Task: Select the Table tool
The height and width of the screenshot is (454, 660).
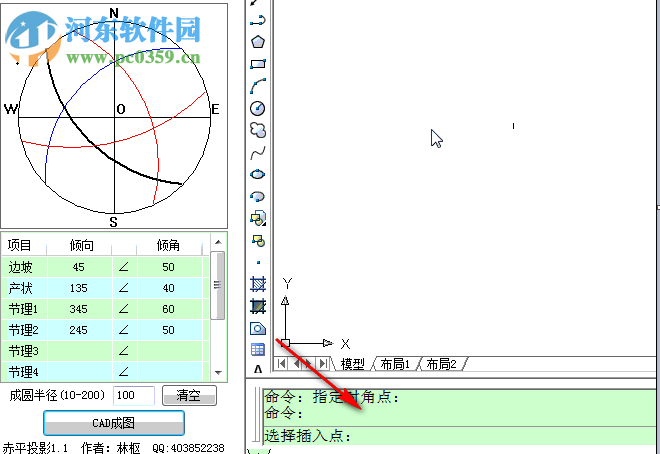Action: (258, 349)
